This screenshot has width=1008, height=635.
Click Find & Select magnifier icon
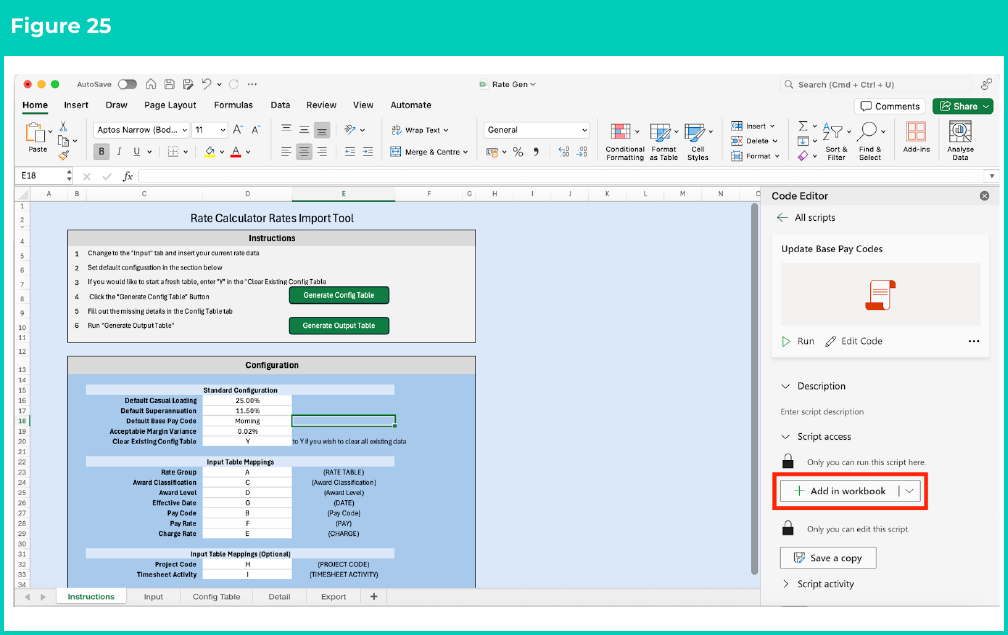pos(868,131)
